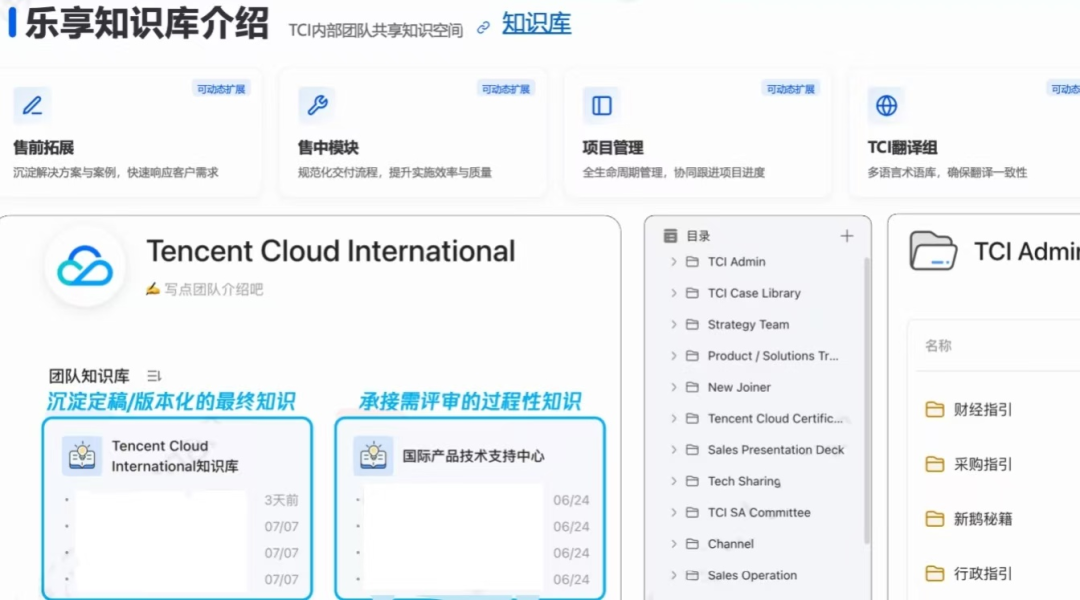Click the Tencent Cloud logo avatar
This screenshot has height=600, width=1080.
[x=85, y=266]
